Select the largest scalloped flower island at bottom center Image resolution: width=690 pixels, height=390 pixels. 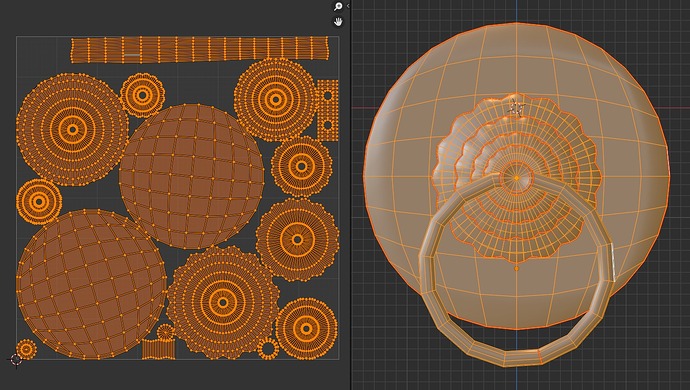[223, 302]
